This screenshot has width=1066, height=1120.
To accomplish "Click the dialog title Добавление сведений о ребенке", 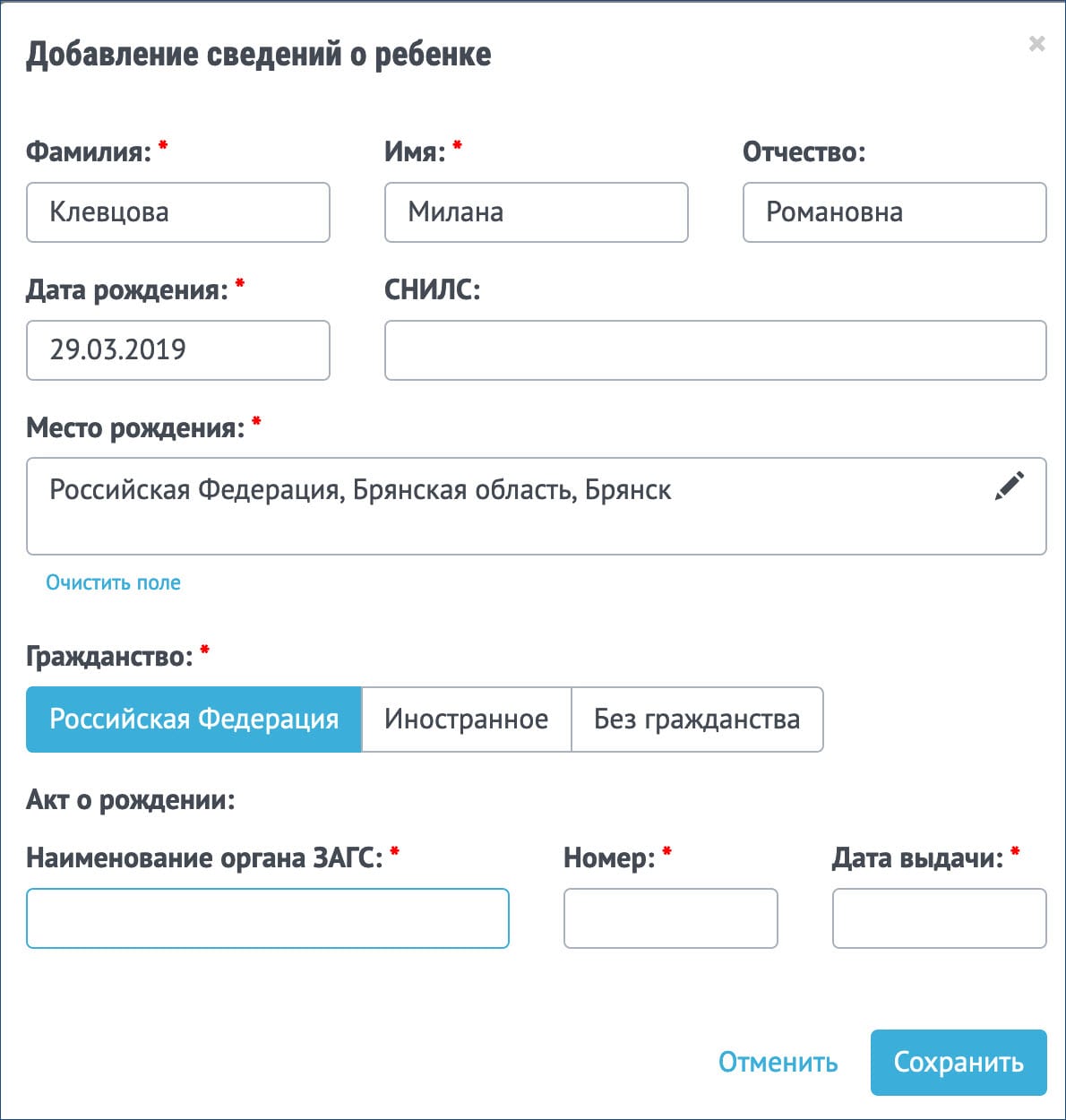I will point(258,55).
